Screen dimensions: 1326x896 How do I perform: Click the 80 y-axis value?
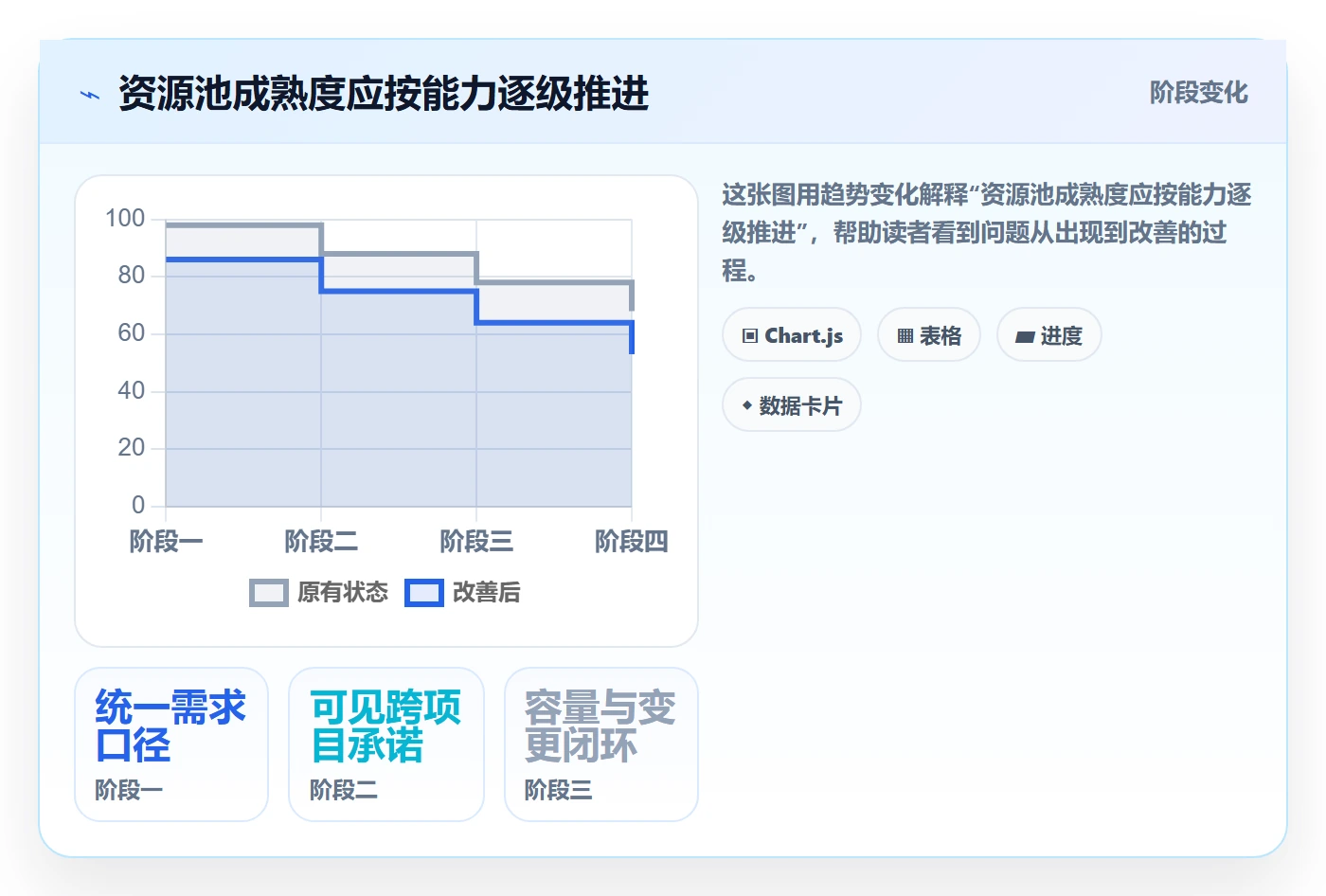(132, 276)
